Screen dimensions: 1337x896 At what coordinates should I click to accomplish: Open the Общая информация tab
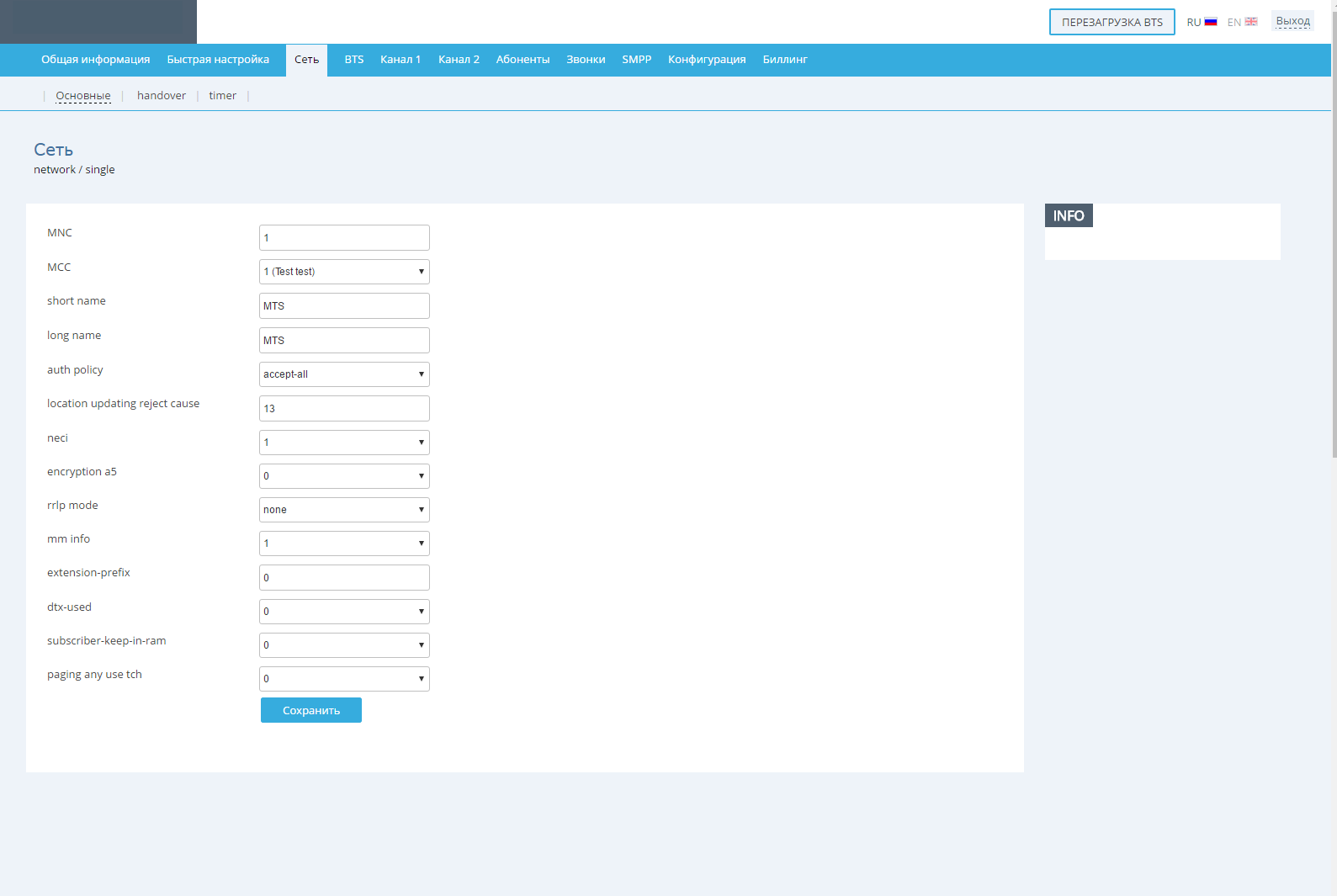coord(95,60)
